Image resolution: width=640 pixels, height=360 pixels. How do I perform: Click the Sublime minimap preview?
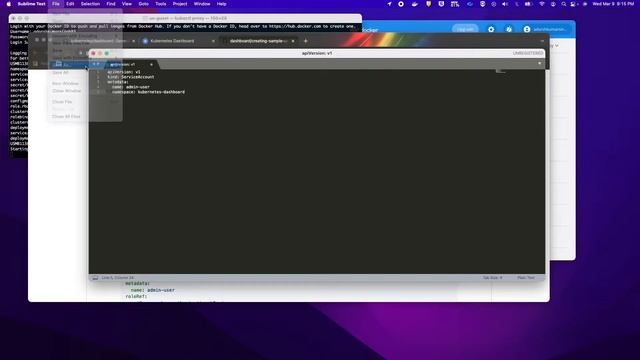point(501,72)
